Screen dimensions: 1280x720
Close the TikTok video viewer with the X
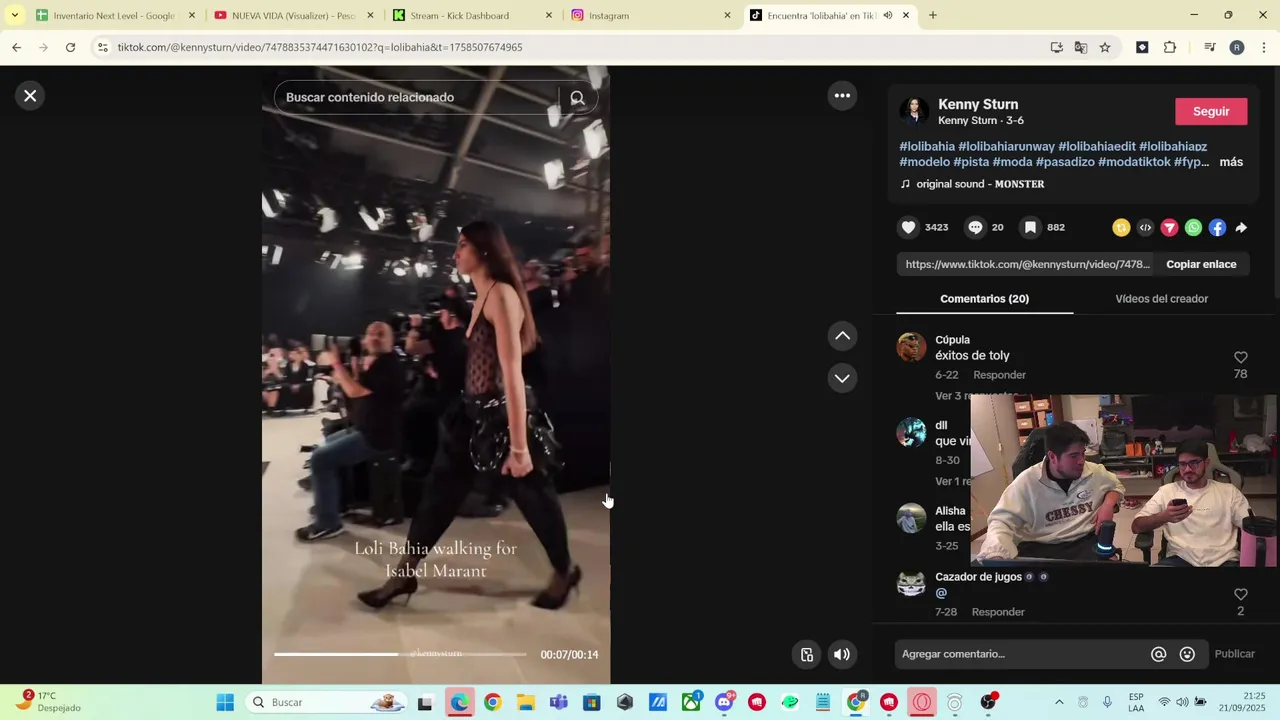[30, 96]
